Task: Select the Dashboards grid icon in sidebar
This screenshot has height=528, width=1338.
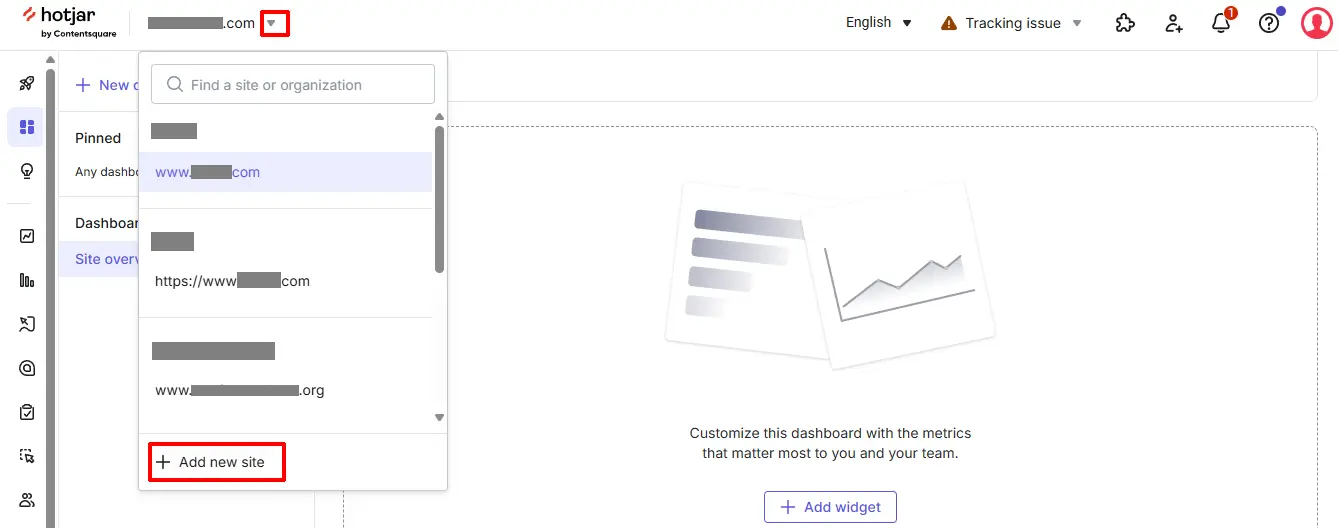Action: 27,127
